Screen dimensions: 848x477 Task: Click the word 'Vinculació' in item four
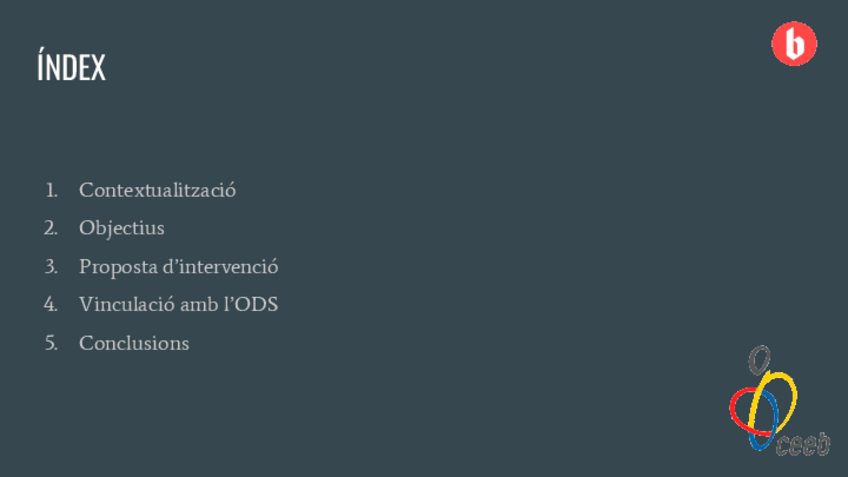(x=127, y=304)
